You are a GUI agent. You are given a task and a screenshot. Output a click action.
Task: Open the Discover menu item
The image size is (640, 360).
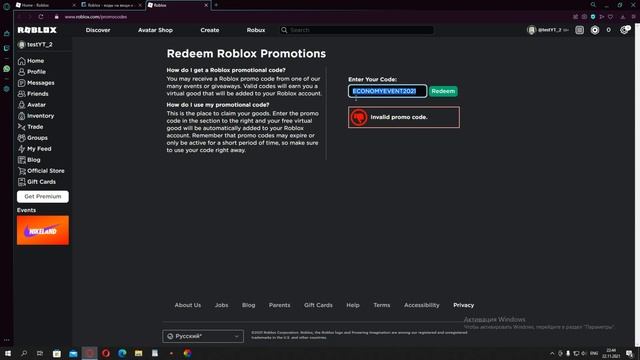[x=98, y=30]
